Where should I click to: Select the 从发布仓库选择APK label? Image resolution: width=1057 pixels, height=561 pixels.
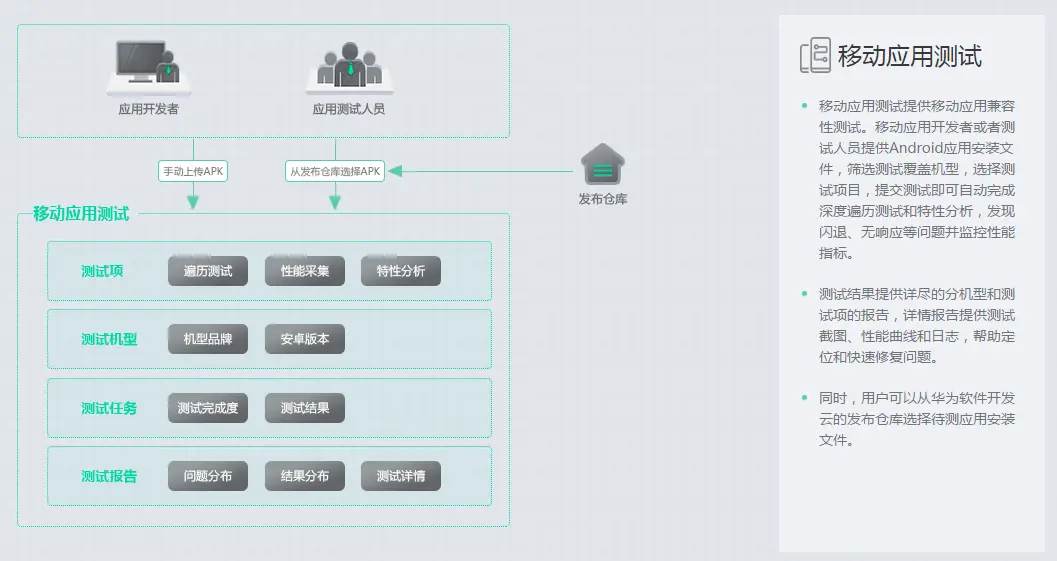pos(335,171)
